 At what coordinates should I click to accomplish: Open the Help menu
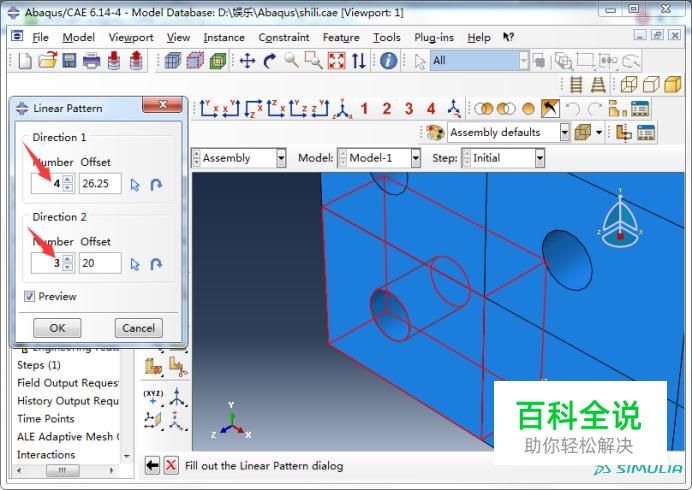[479, 38]
